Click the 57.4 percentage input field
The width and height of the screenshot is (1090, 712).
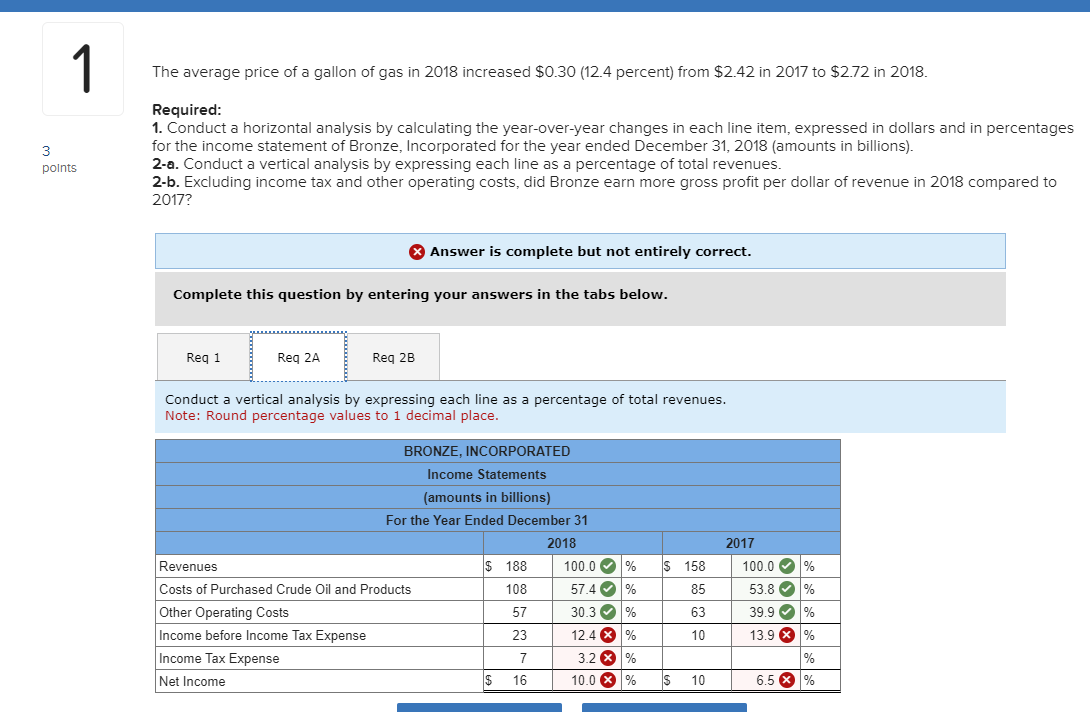click(587, 589)
